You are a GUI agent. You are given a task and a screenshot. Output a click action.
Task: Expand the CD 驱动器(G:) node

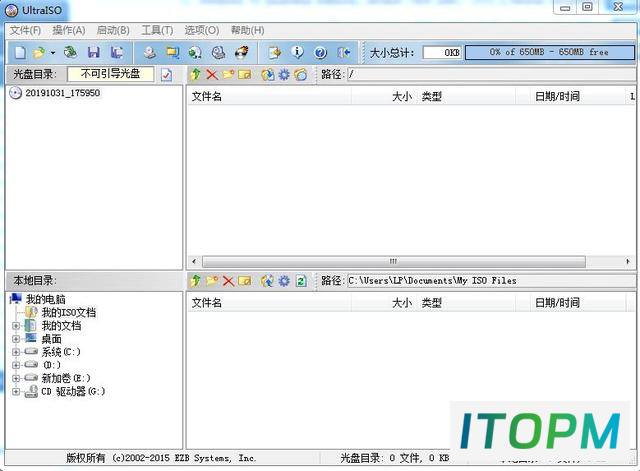point(16,391)
